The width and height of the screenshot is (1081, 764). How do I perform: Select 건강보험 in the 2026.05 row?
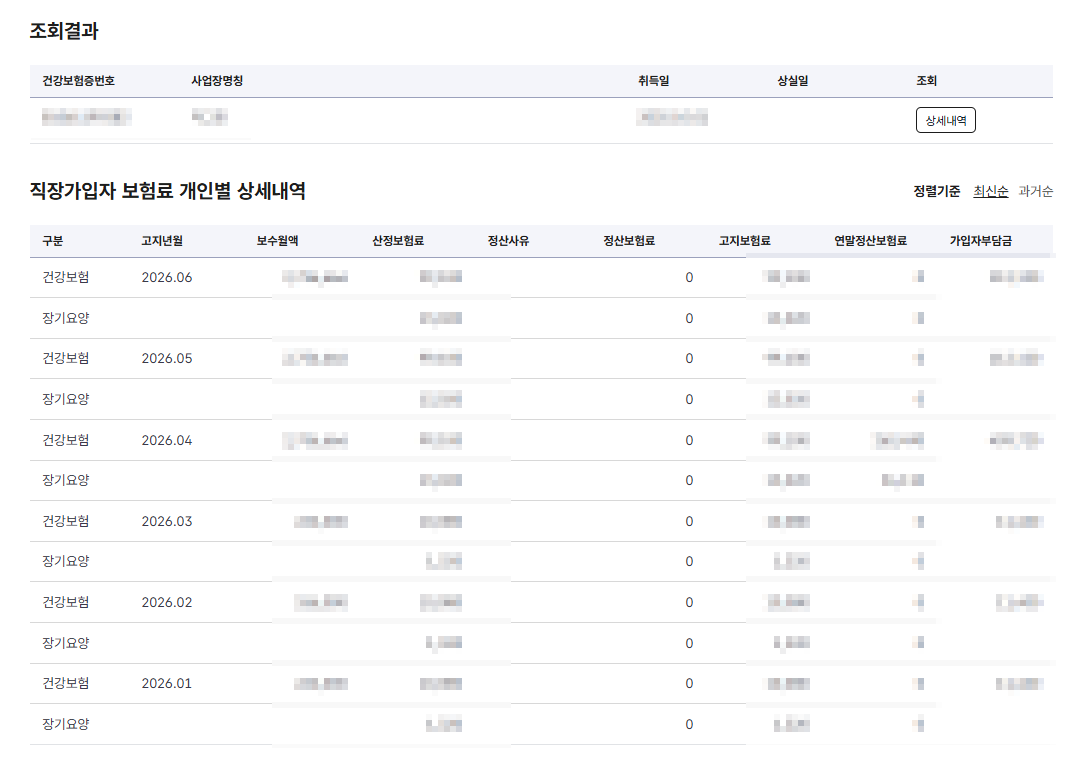click(x=65, y=359)
